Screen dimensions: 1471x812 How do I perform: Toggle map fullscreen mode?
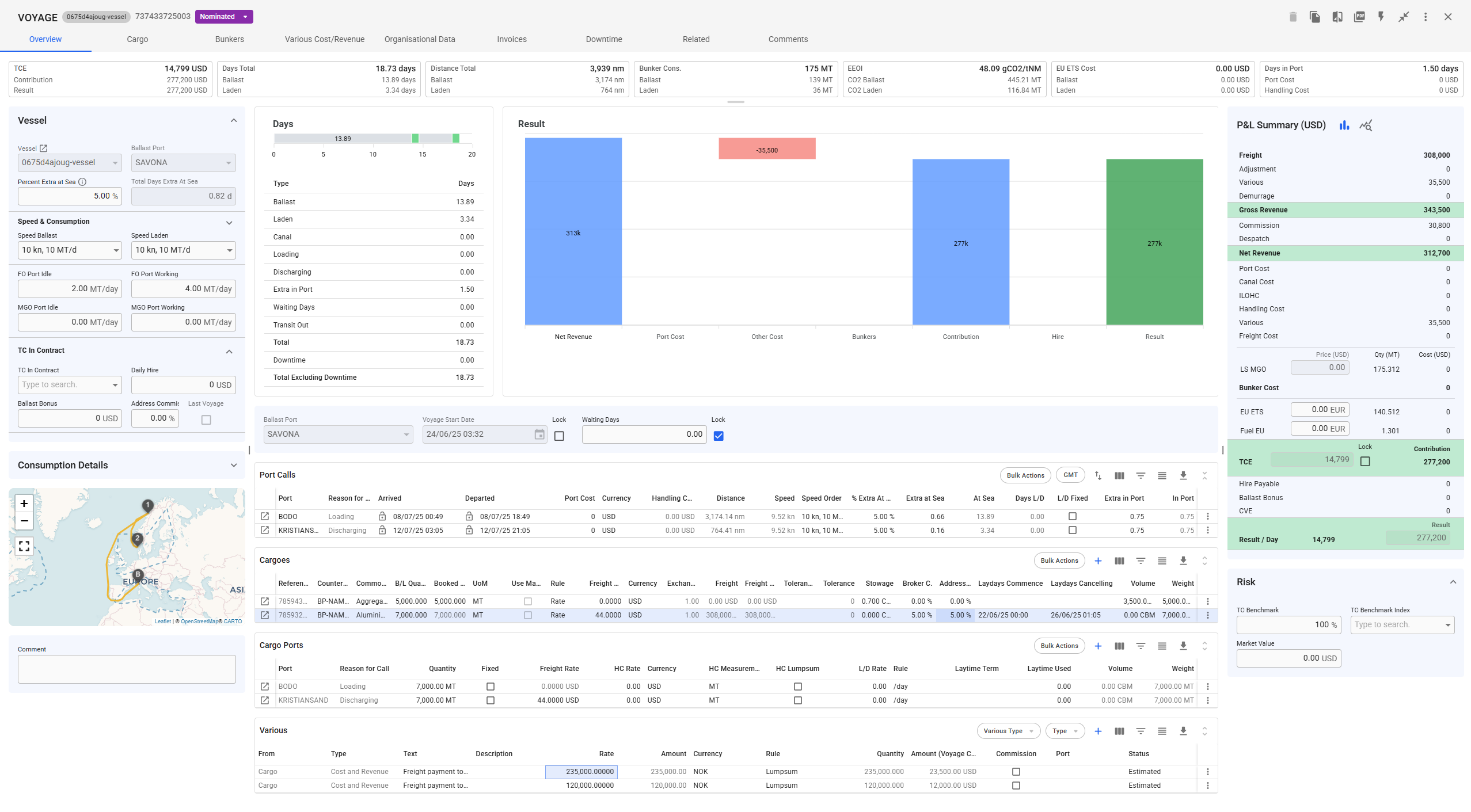point(24,546)
